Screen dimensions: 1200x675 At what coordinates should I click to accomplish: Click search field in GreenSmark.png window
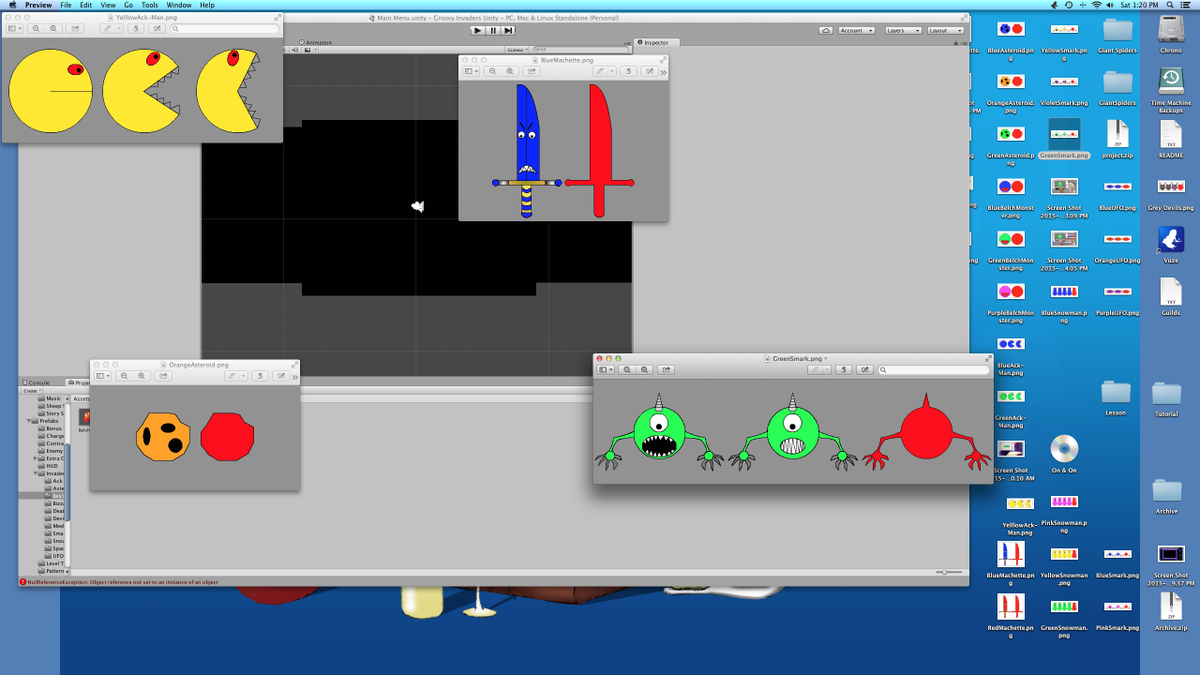pyautogui.click(x=934, y=369)
